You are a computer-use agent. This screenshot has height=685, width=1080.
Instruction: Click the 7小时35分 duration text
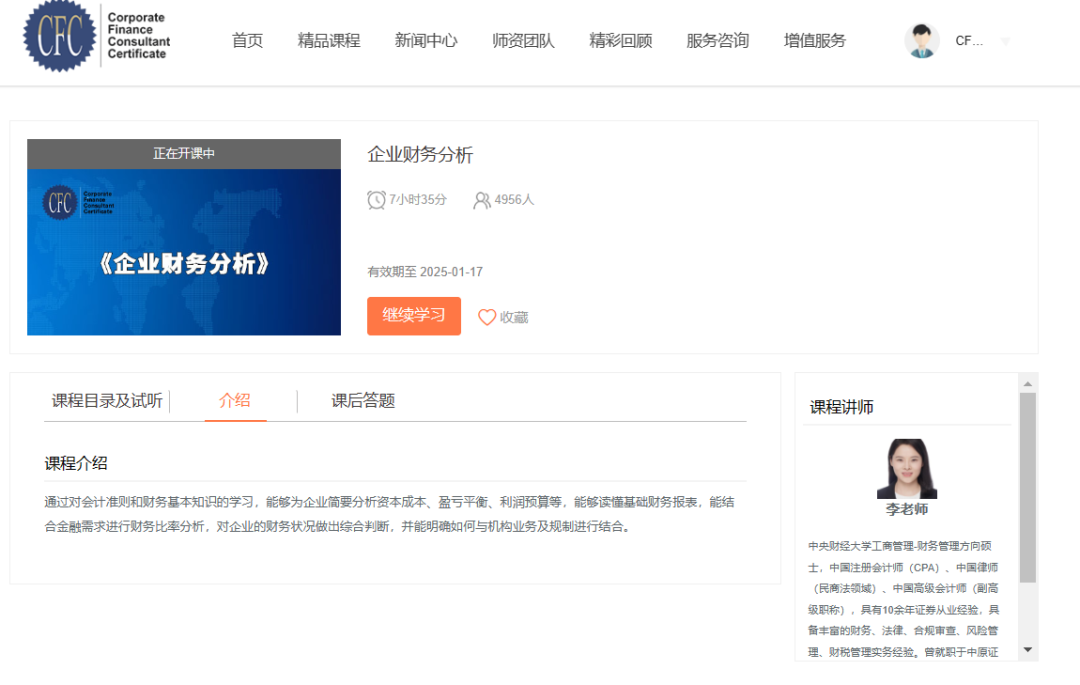(x=418, y=200)
